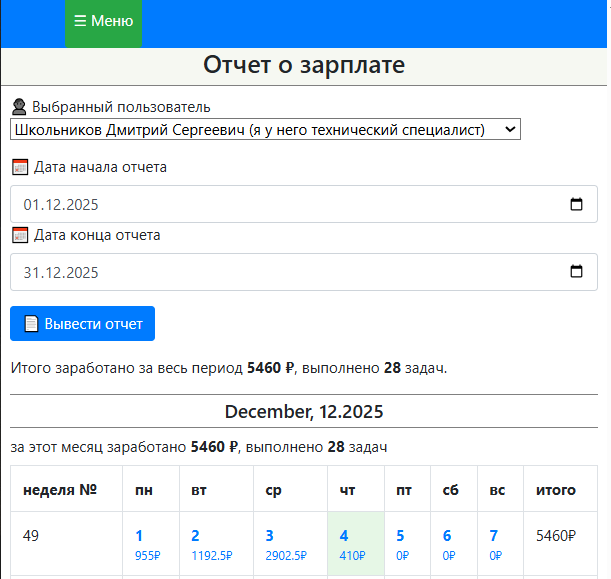The height and width of the screenshot is (579, 611).
Task: Click the calendar icon beside Дата начала отчета
Action: pyautogui.click(x=19, y=167)
